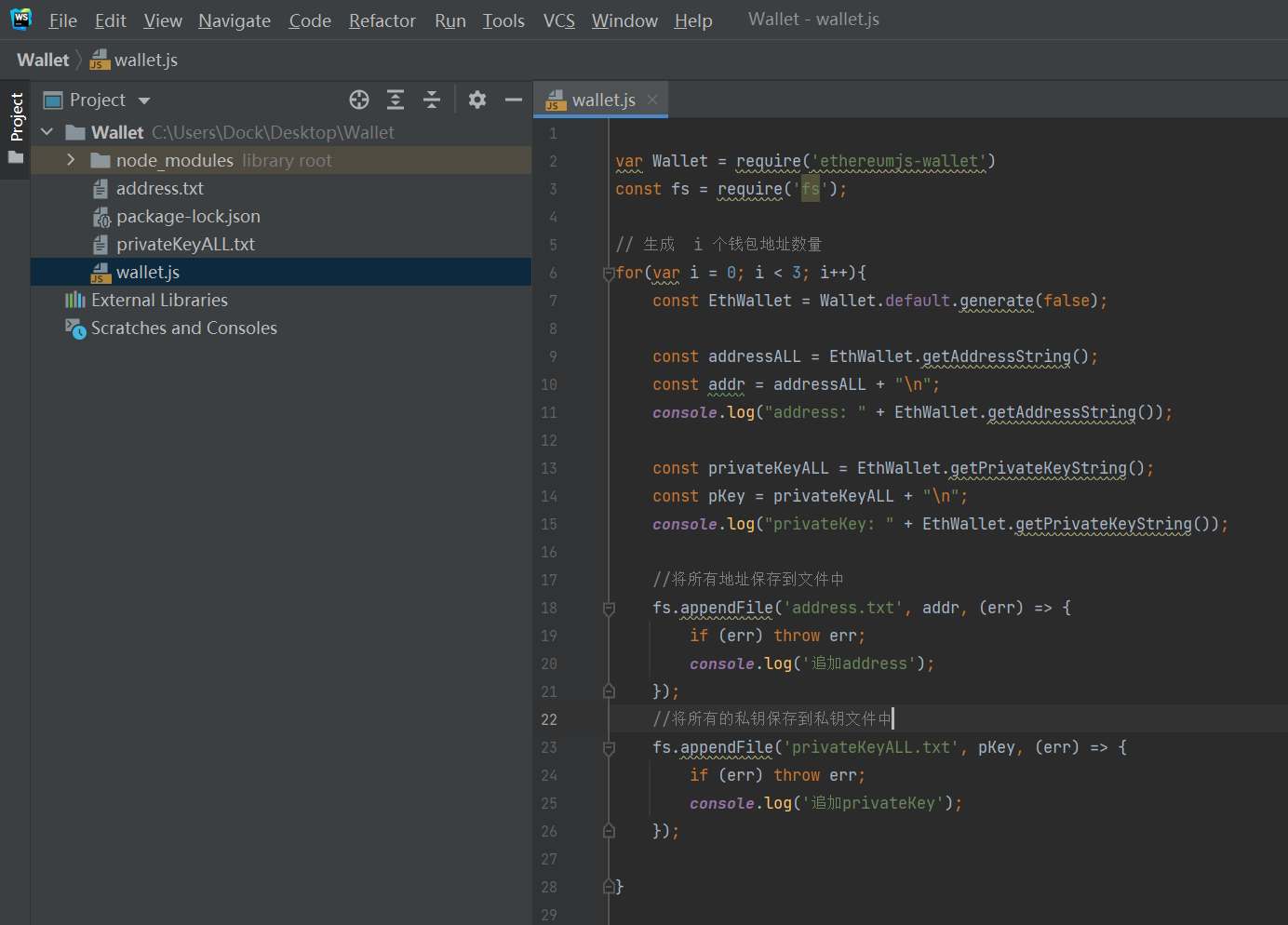This screenshot has width=1288, height=925.
Task: Open the Window menu
Action: (624, 20)
